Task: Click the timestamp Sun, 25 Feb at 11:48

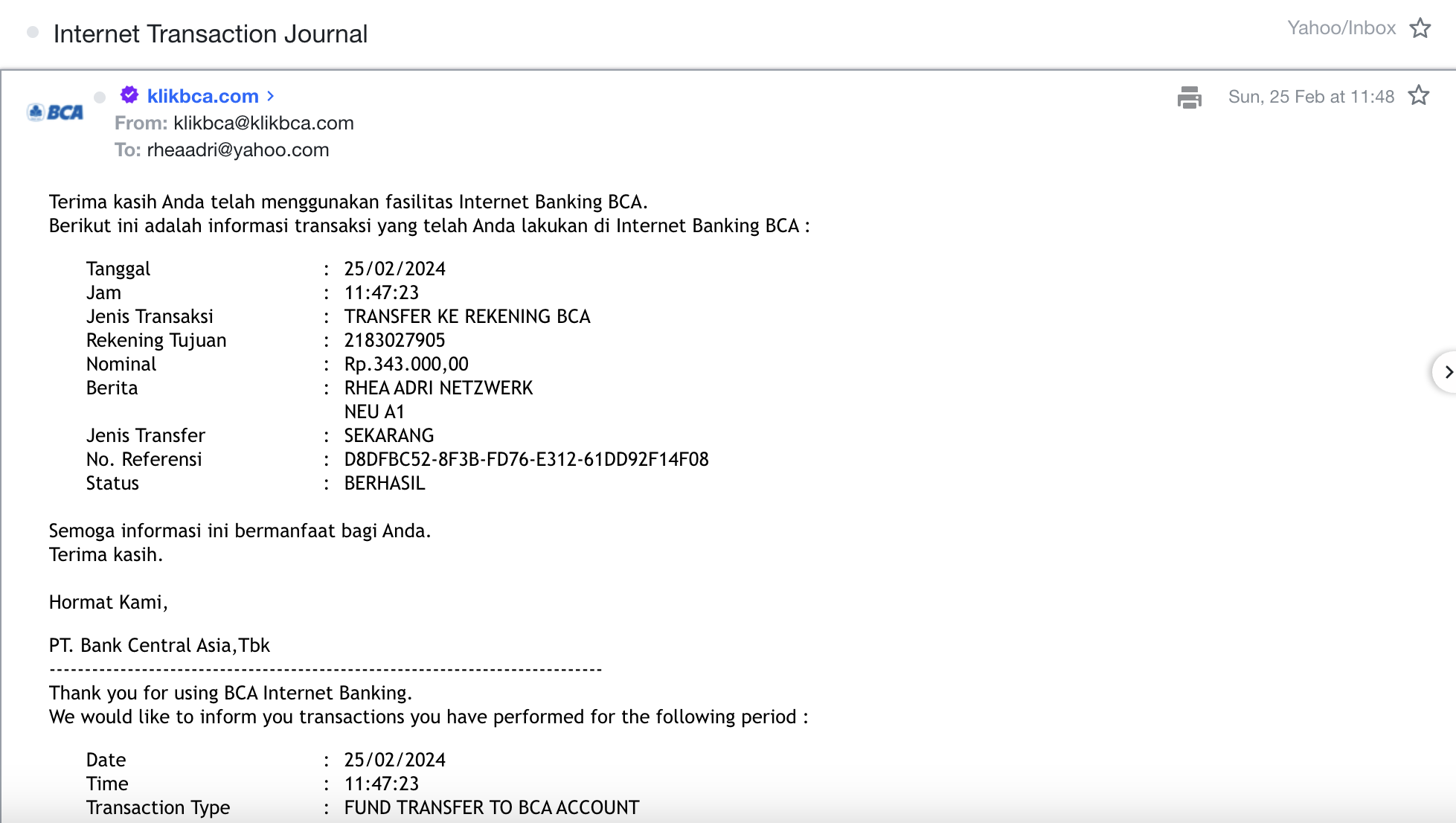Action: 1311,97
